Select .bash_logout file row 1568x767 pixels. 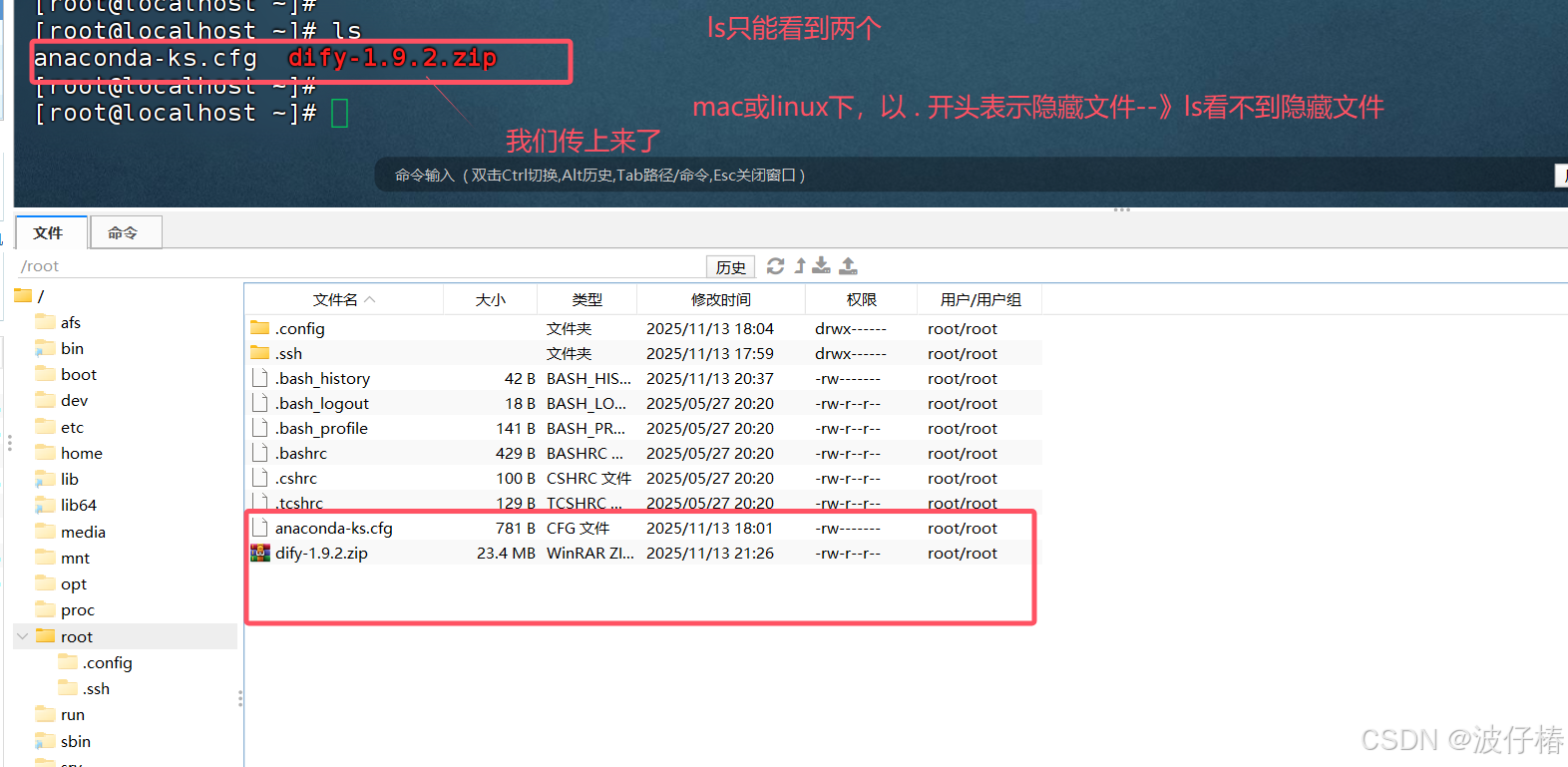pos(643,403)
